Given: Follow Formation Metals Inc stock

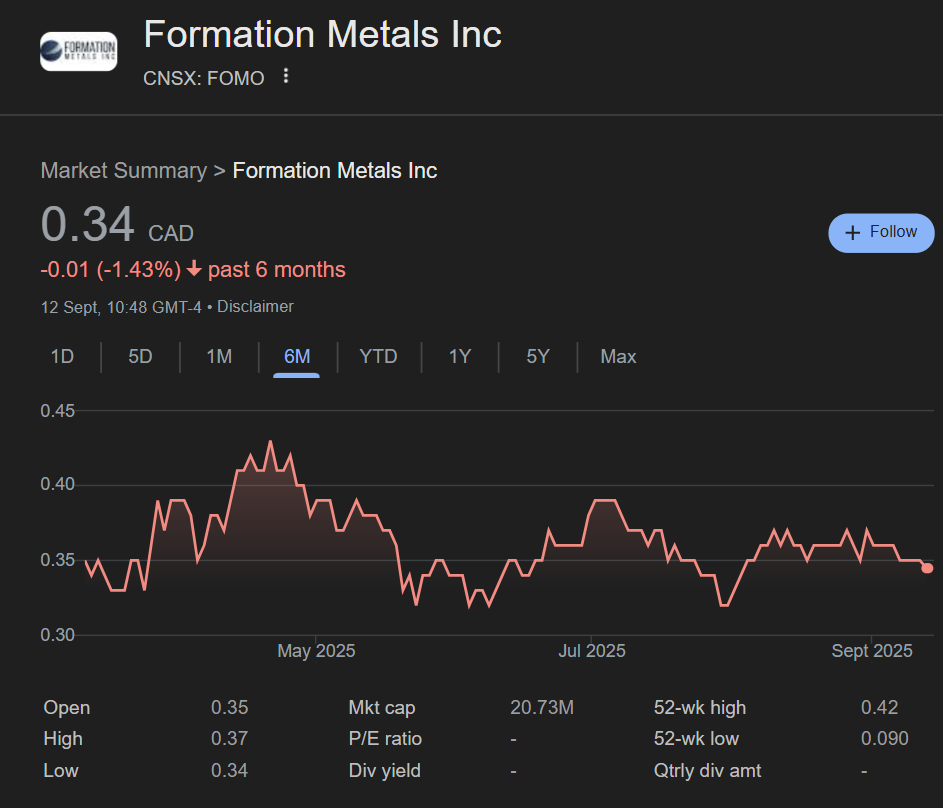Looking at the screenshot, I should [x=881, y=232].
